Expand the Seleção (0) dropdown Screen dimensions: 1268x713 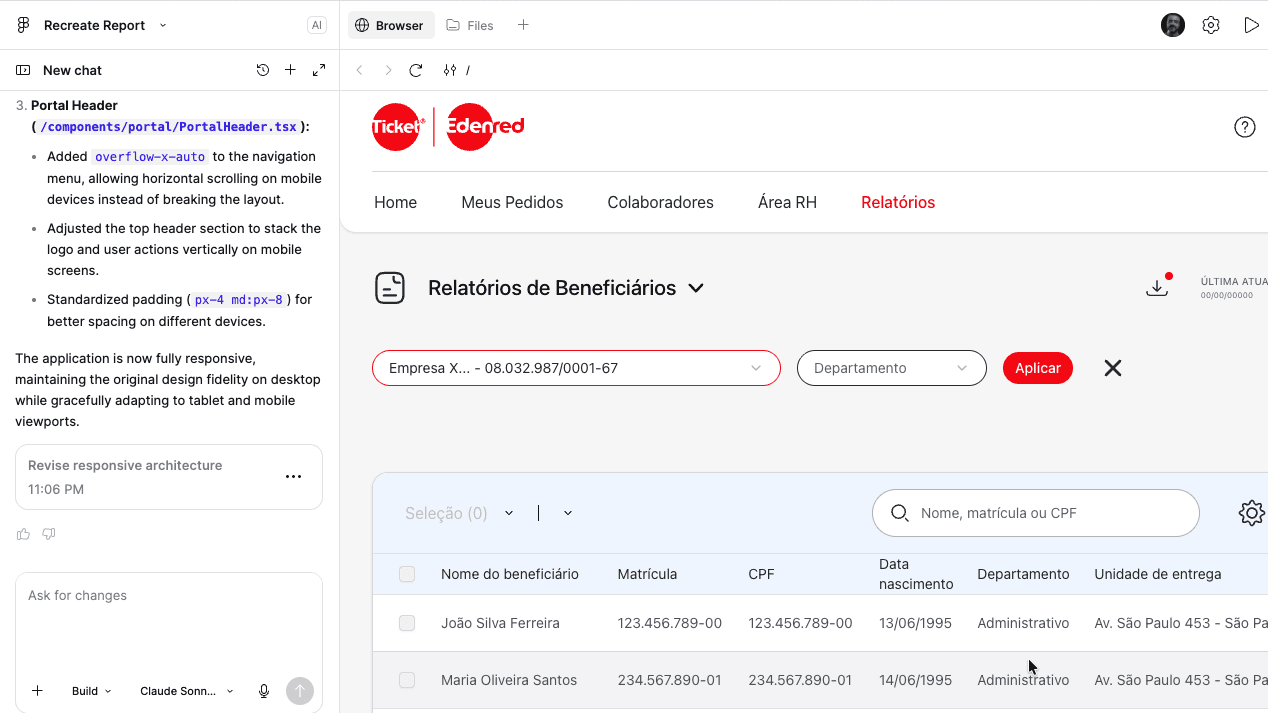click(459, 513)
